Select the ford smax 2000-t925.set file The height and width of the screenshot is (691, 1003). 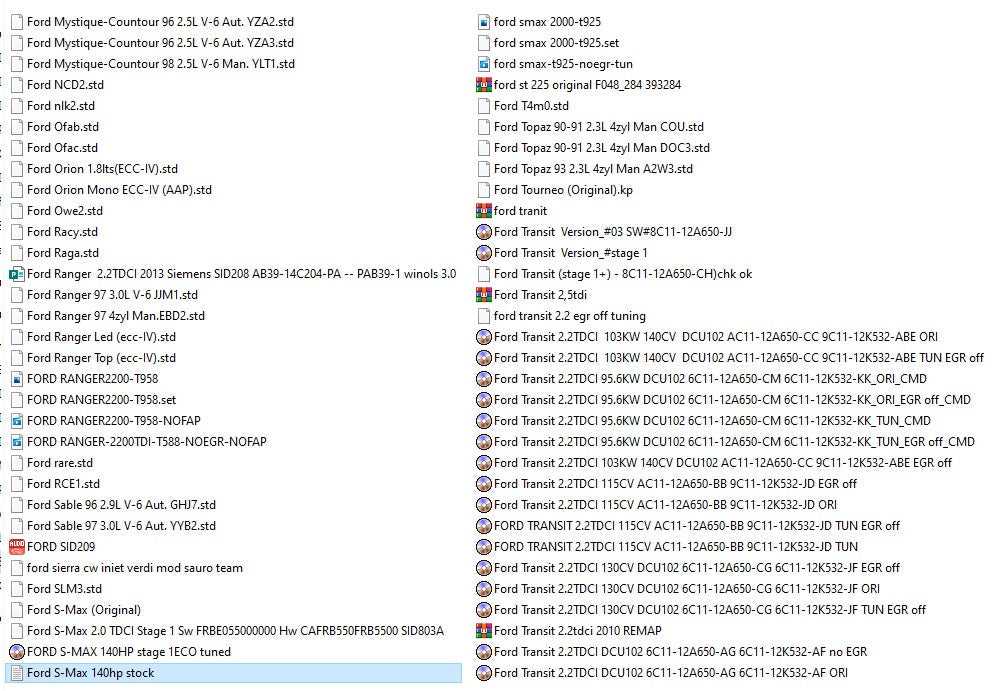[556, 43]
